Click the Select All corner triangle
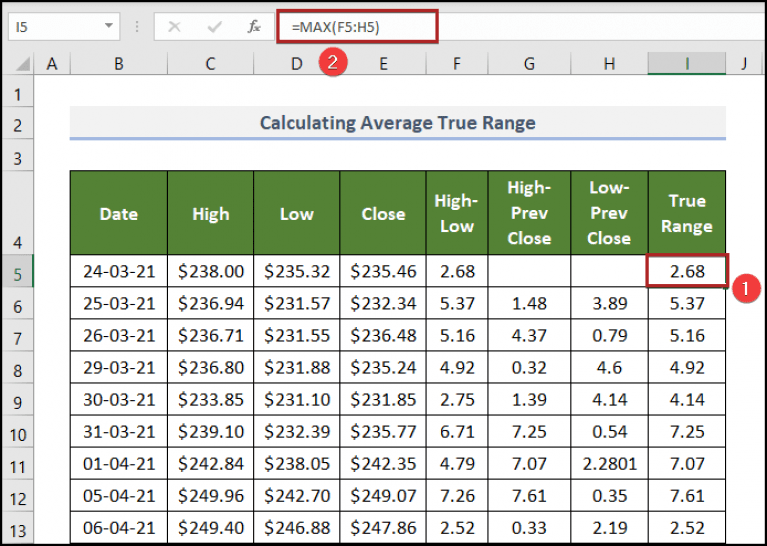The height and width of the screenshot is (546, 767). point(20,64)
